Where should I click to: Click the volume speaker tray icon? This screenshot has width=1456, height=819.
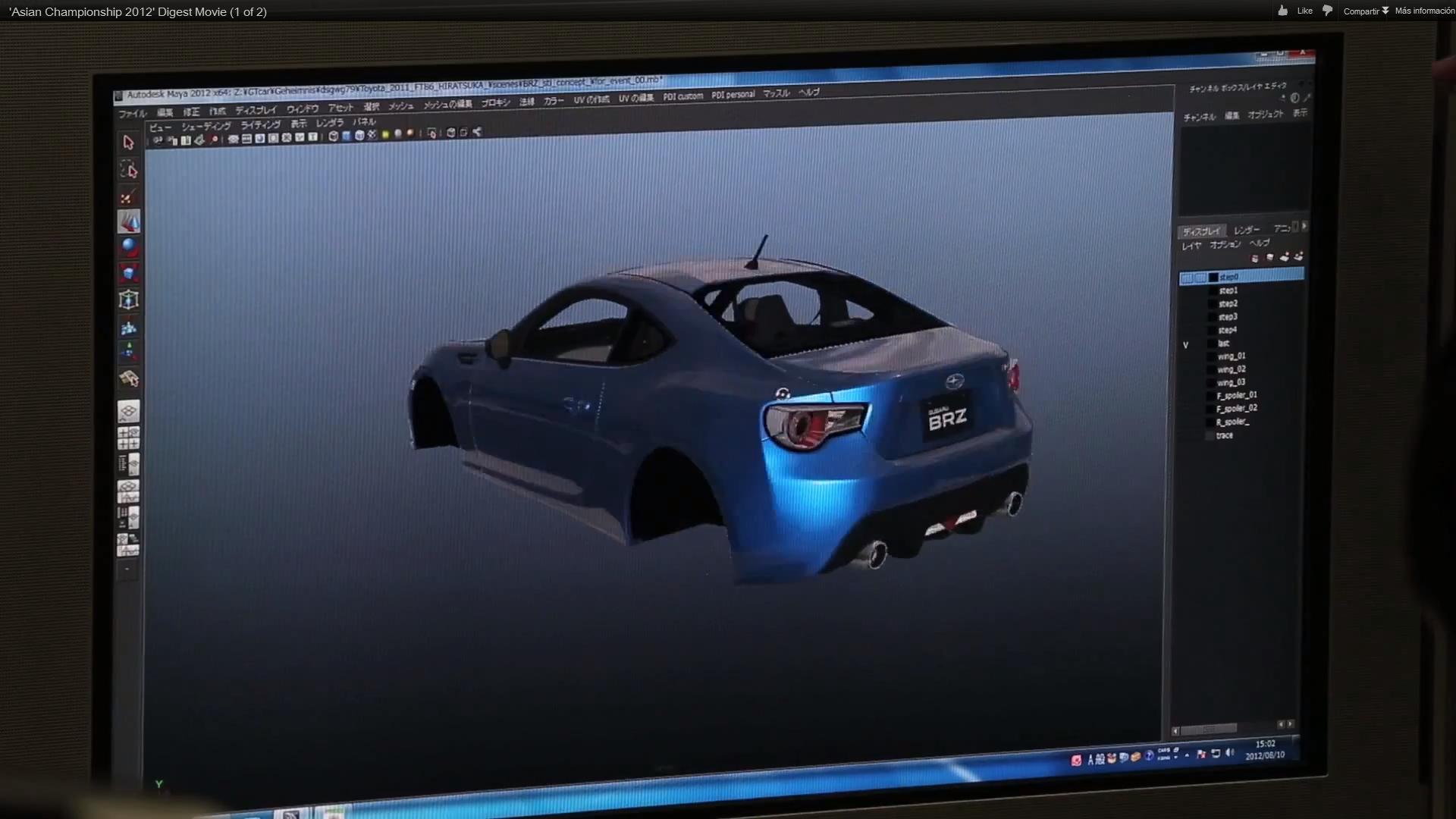pyautogui.click(x=1229, y=753)
